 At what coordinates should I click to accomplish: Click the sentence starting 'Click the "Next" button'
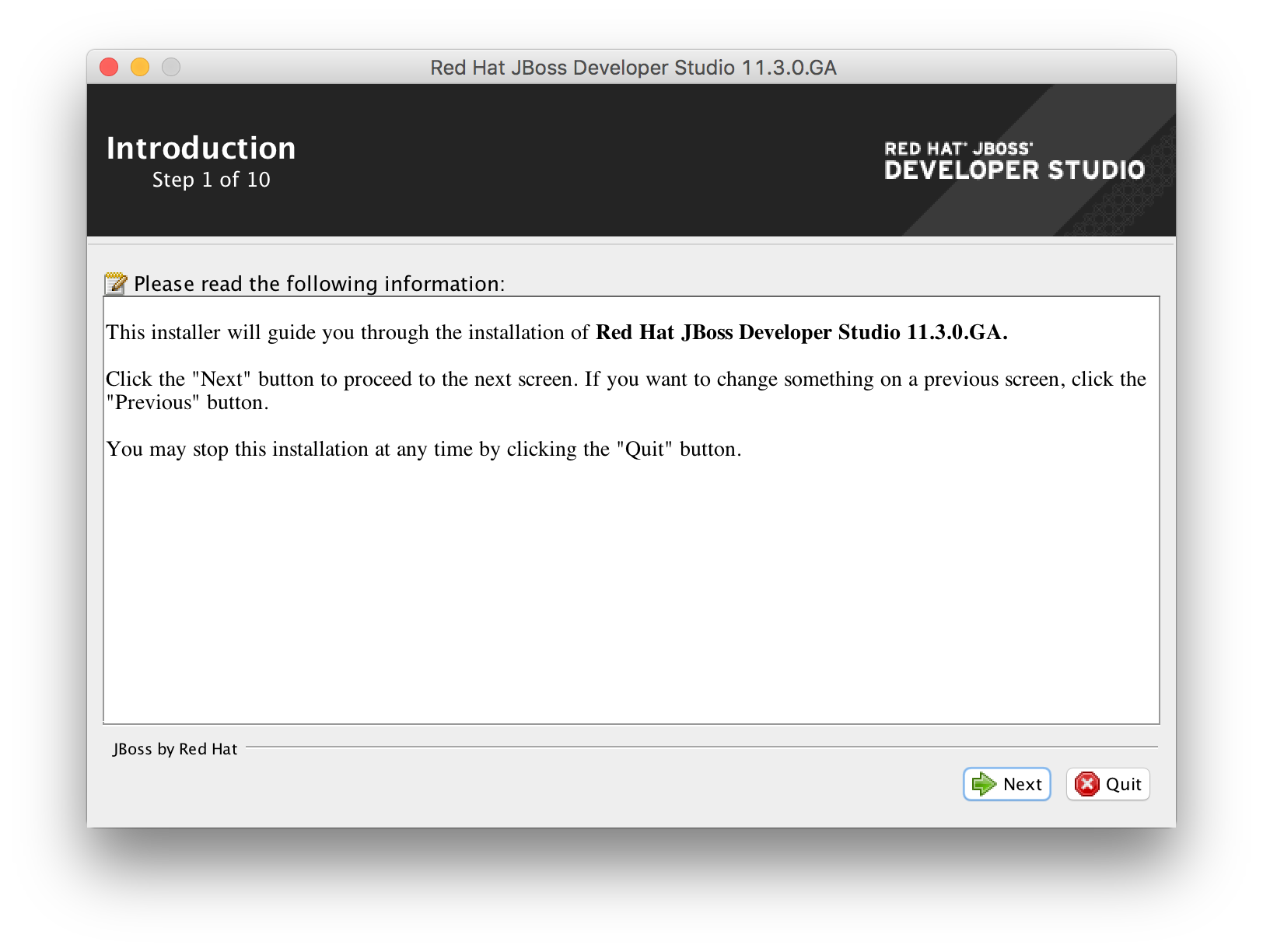(x=626, y=390)
